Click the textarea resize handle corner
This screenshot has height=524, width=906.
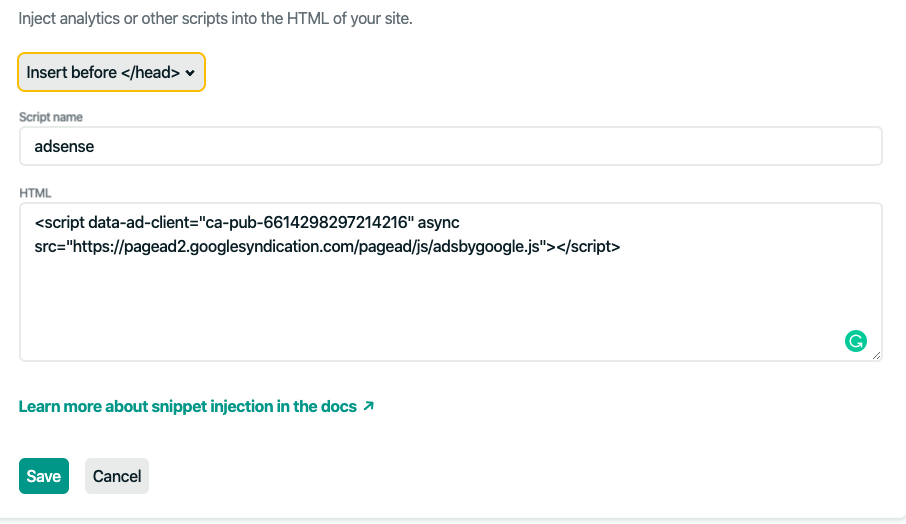tap(876, 355)
